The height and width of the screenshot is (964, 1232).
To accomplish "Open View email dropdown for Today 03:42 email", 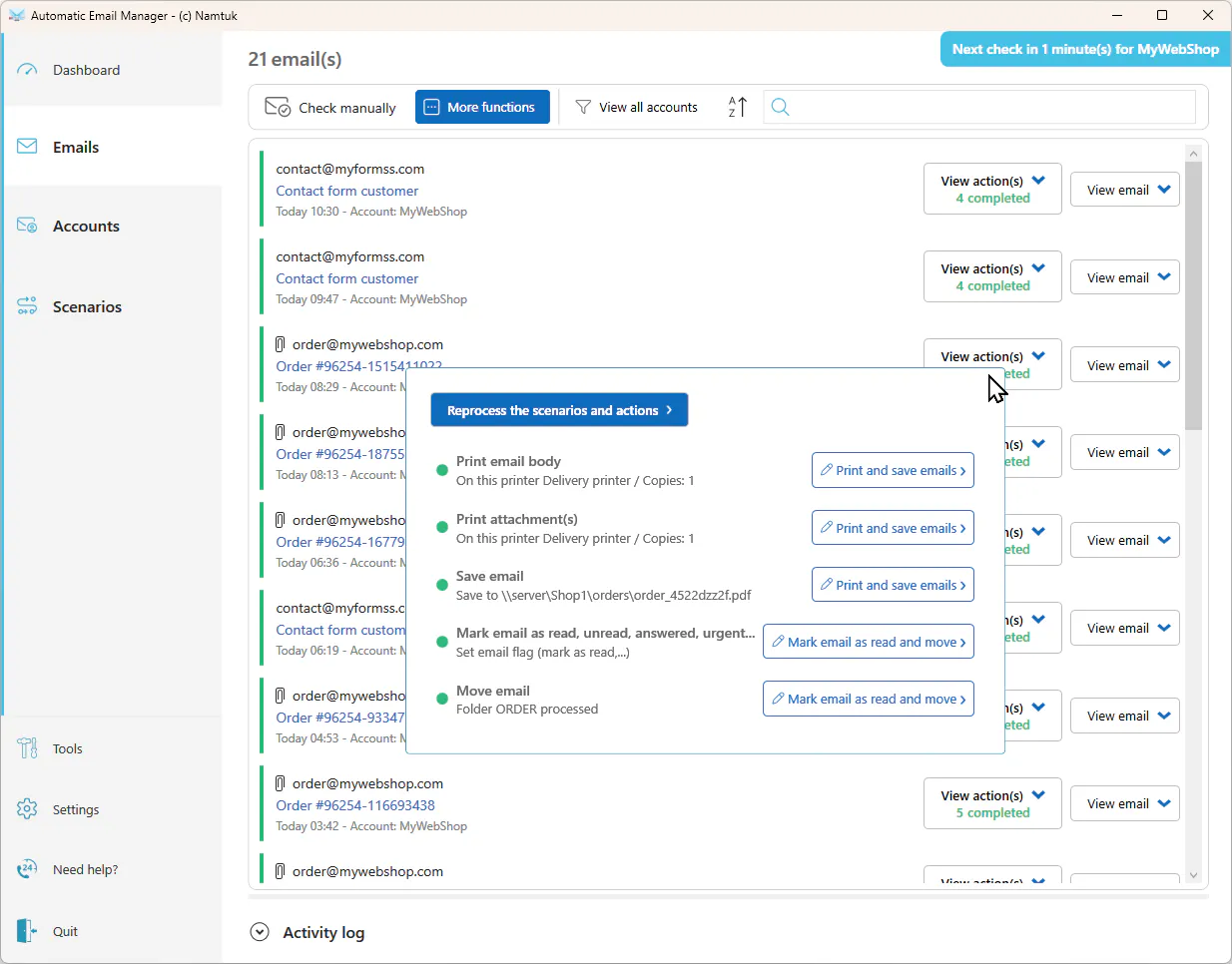I will click(x=1125, y=803).
